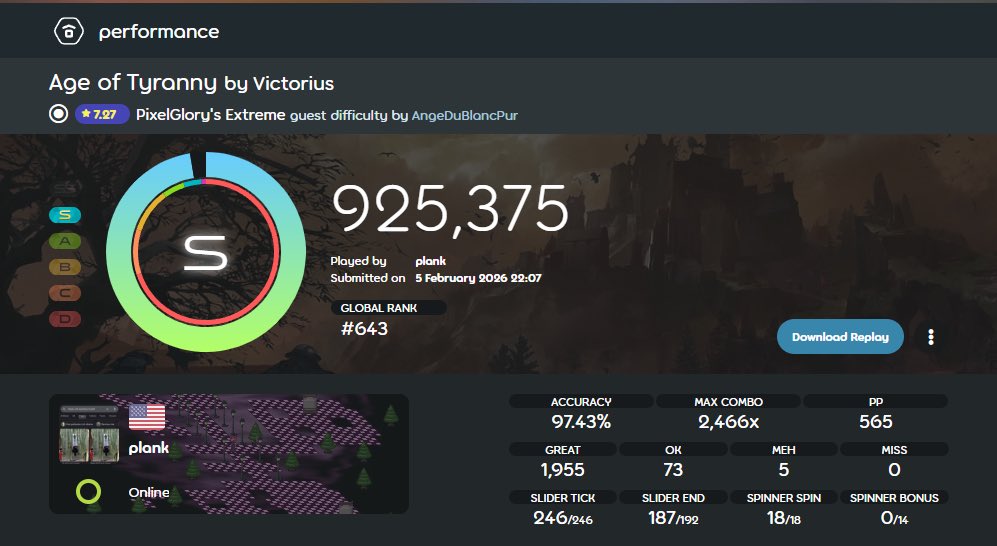Click plank's avatar thumbnail

coord(89,433)
